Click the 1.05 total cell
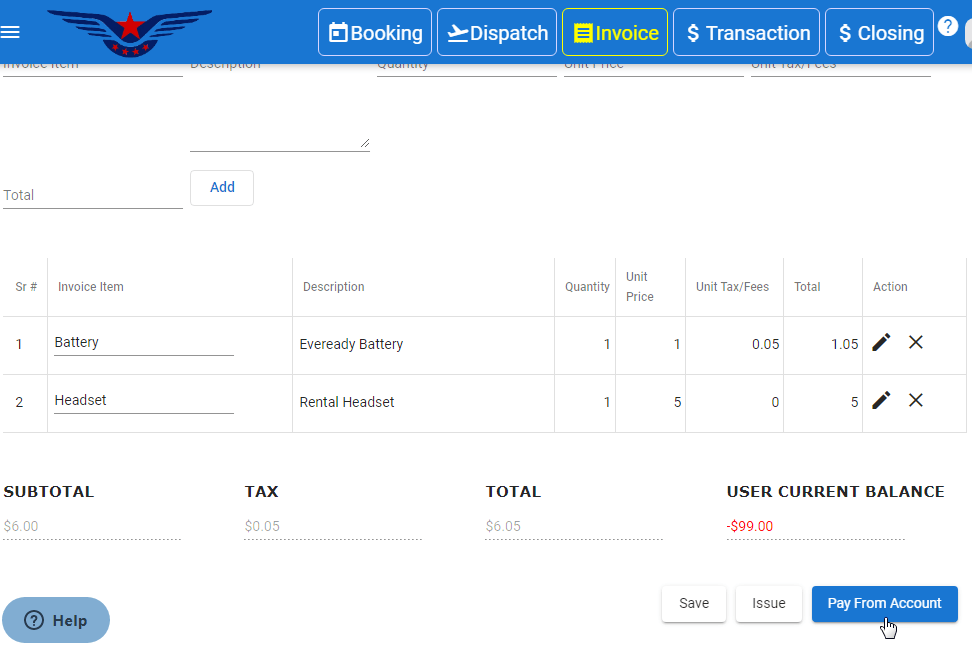The width and height of the screenshot is (972, 655). pyautogui.click(x=823, y=345)
